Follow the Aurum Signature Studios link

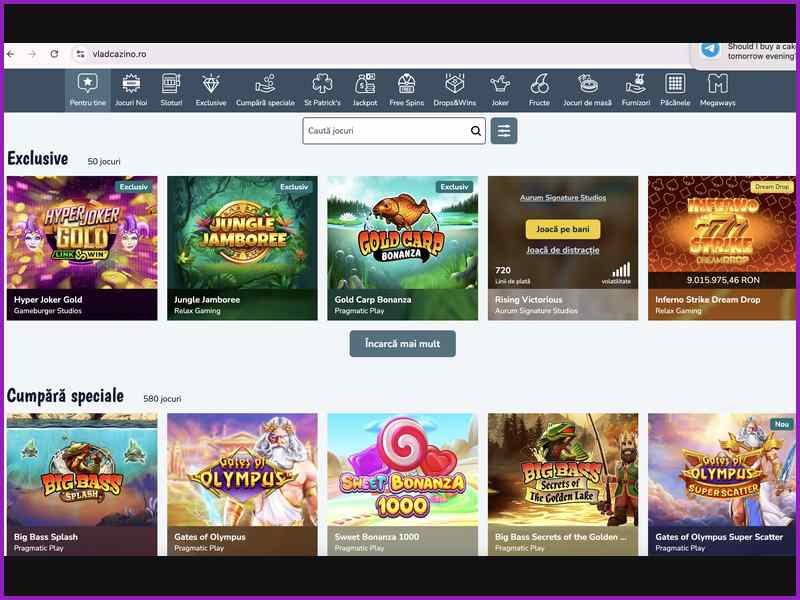coord(562,198)
